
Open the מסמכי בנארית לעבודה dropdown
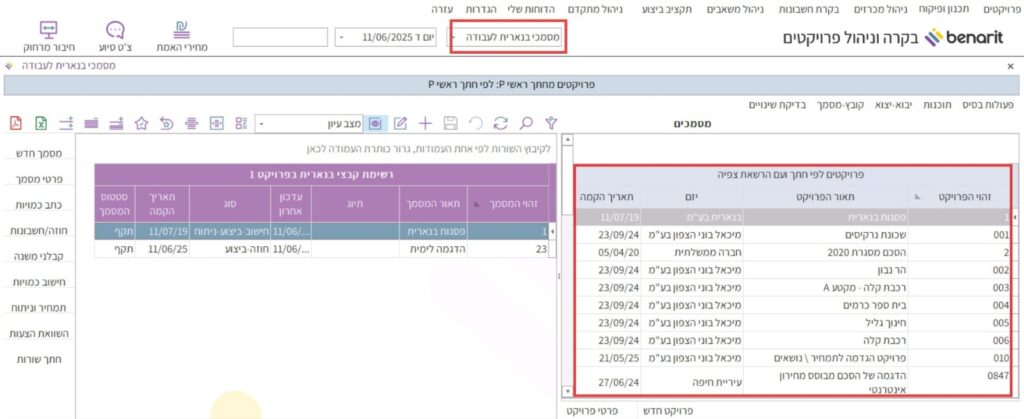[x=457, y=37]
